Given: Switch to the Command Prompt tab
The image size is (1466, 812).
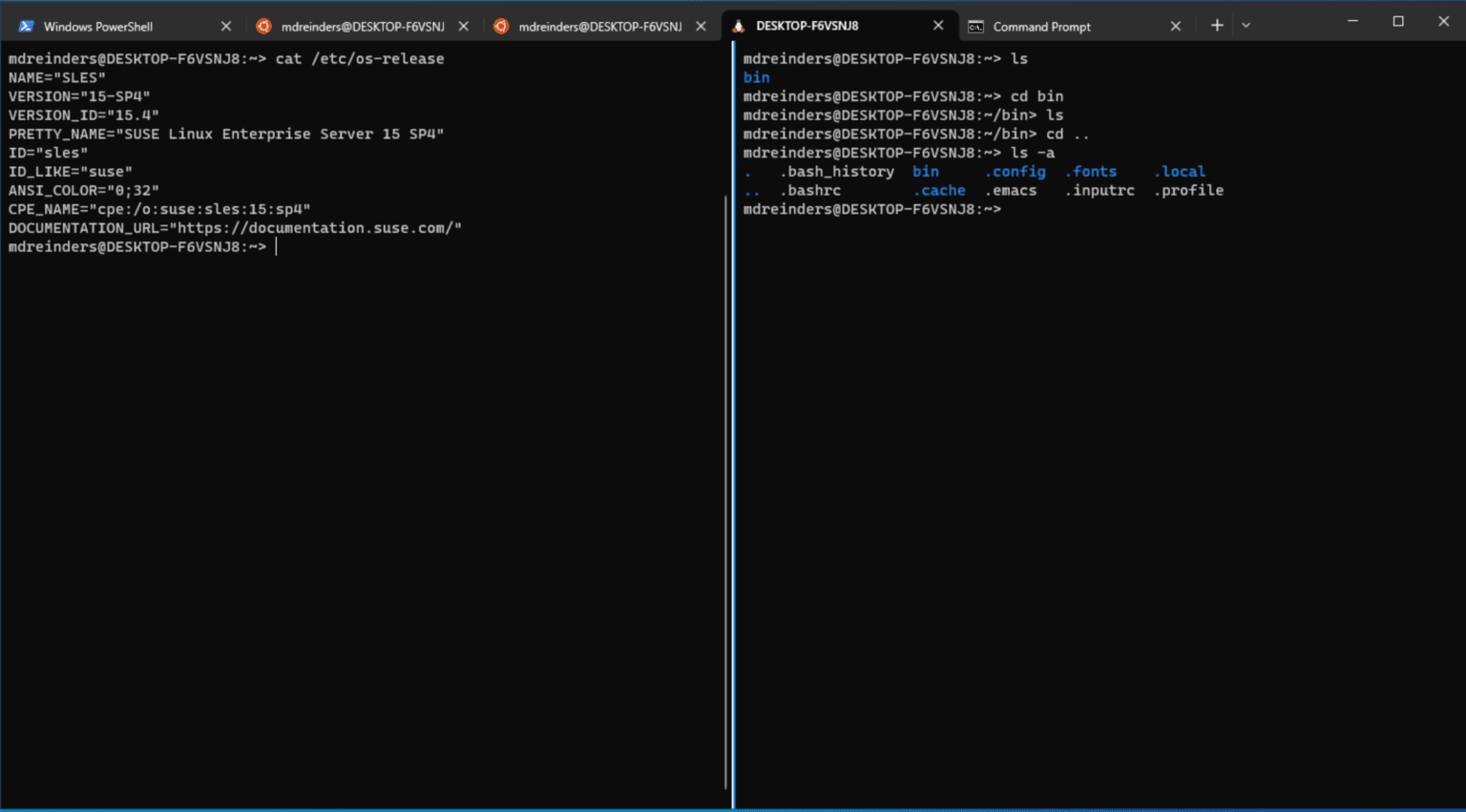Looking at the screenshot, I should pos(1040,26).
